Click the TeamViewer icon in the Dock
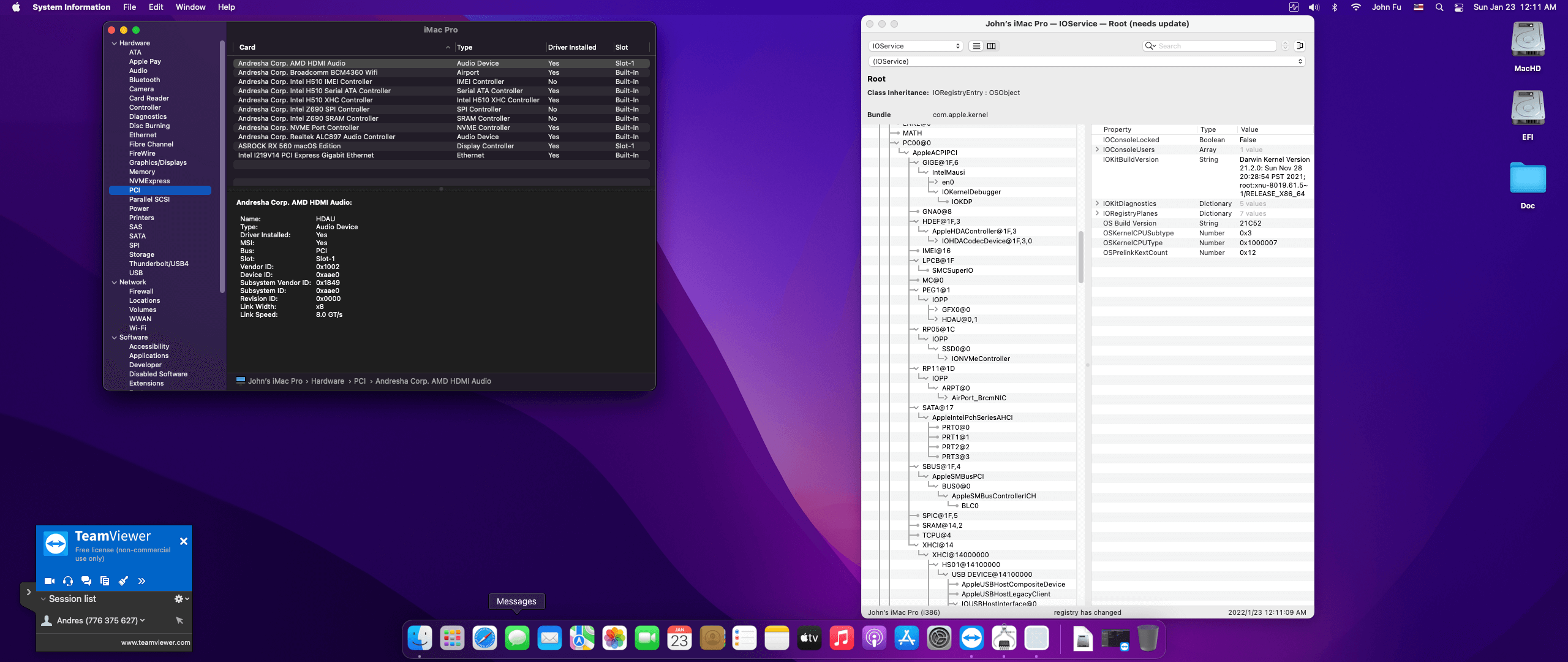The height and width of the screenshot is (662, 1568). (x=971, y=638)
